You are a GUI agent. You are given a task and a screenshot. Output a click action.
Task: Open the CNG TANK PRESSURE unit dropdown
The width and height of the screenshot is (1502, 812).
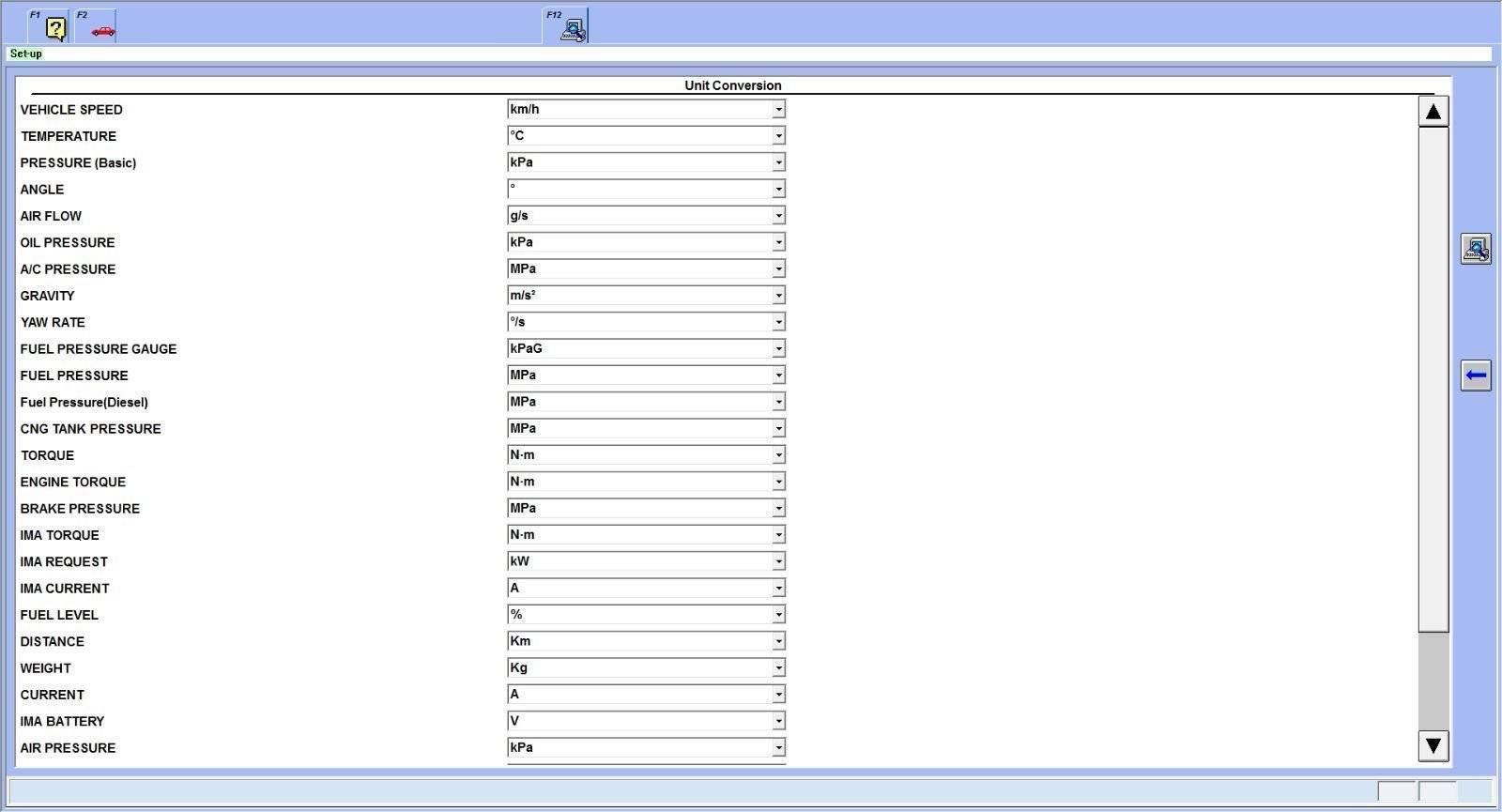coord(646,428)
